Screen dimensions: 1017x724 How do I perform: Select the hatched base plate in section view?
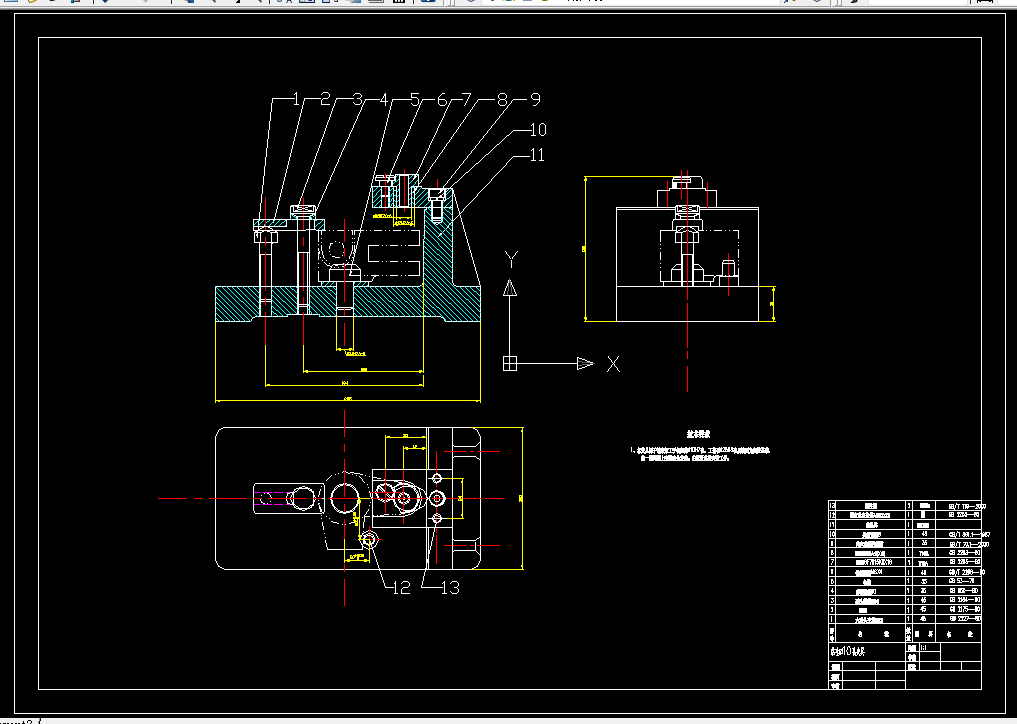coord(348,303)
